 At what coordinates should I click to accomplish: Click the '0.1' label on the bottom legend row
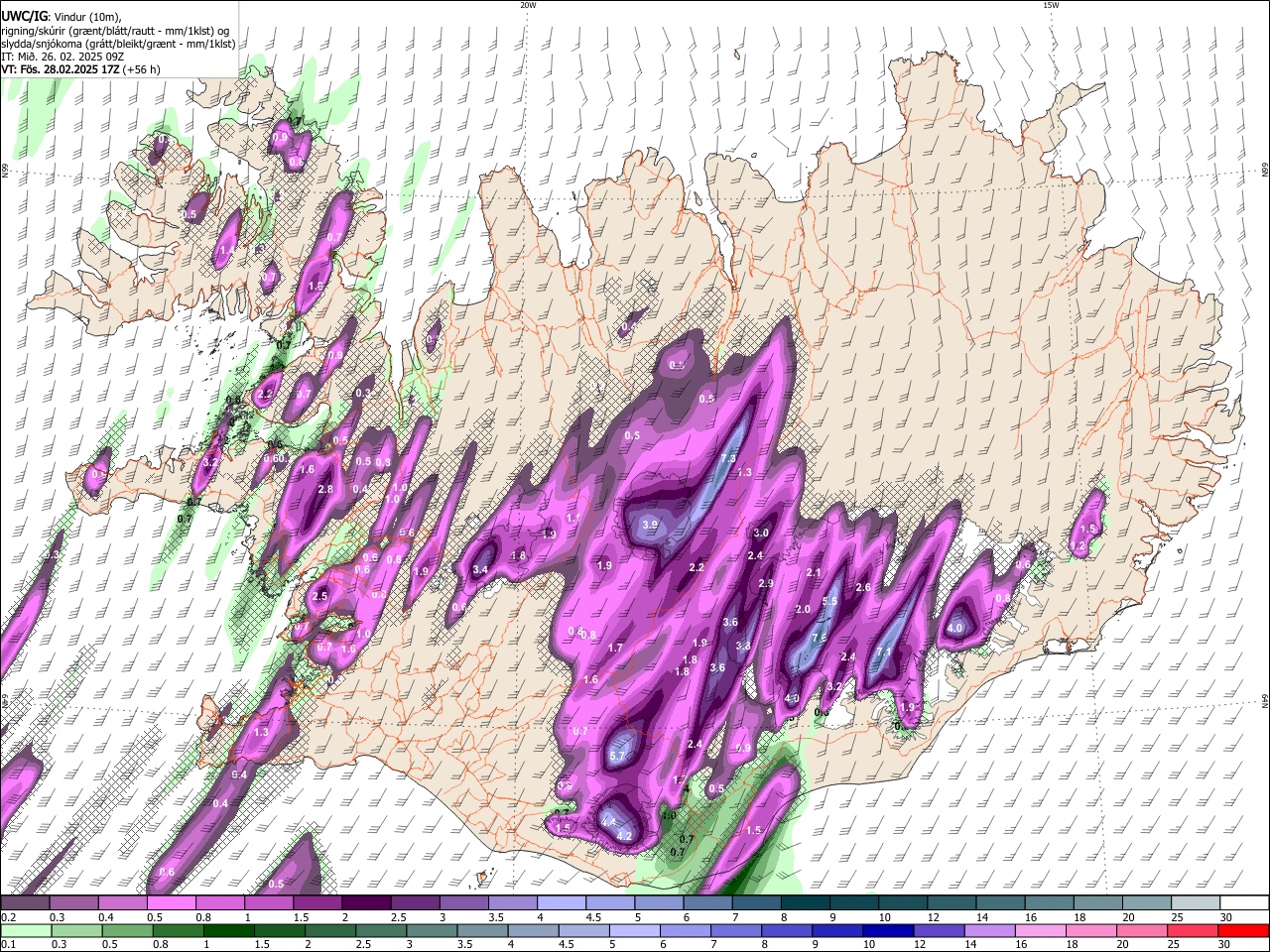8,944
